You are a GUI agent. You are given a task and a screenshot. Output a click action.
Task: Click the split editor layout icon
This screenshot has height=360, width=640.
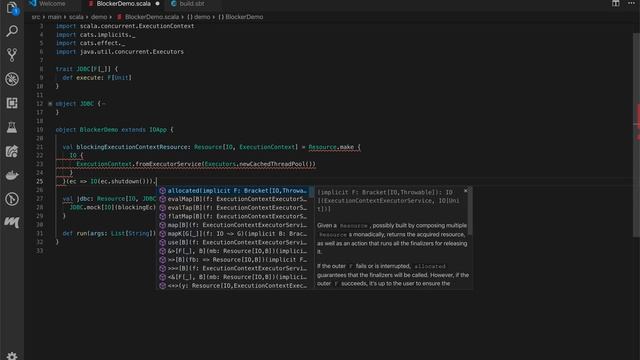tap(615, 3)
